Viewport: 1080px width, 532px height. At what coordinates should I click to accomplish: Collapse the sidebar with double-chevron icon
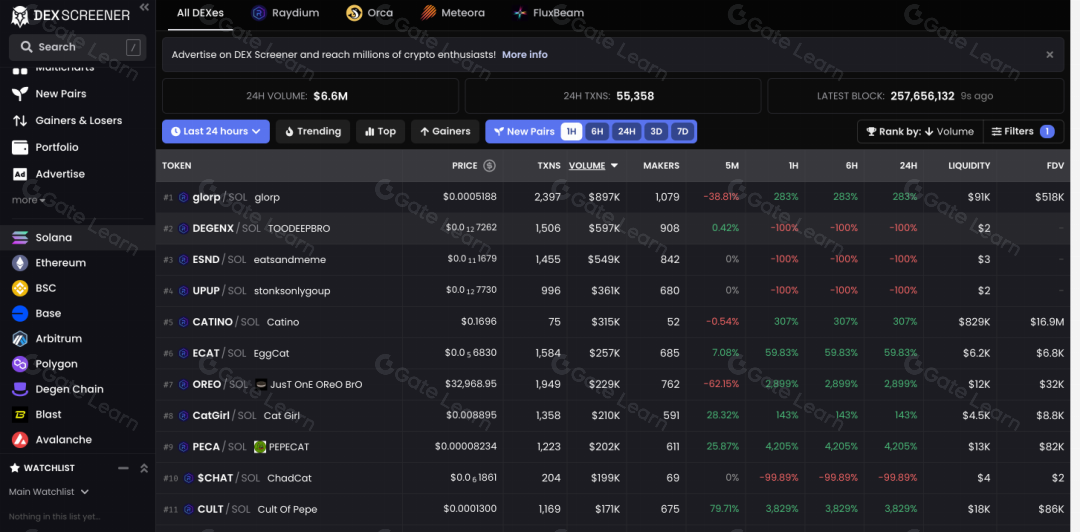(x=145, y=8)
